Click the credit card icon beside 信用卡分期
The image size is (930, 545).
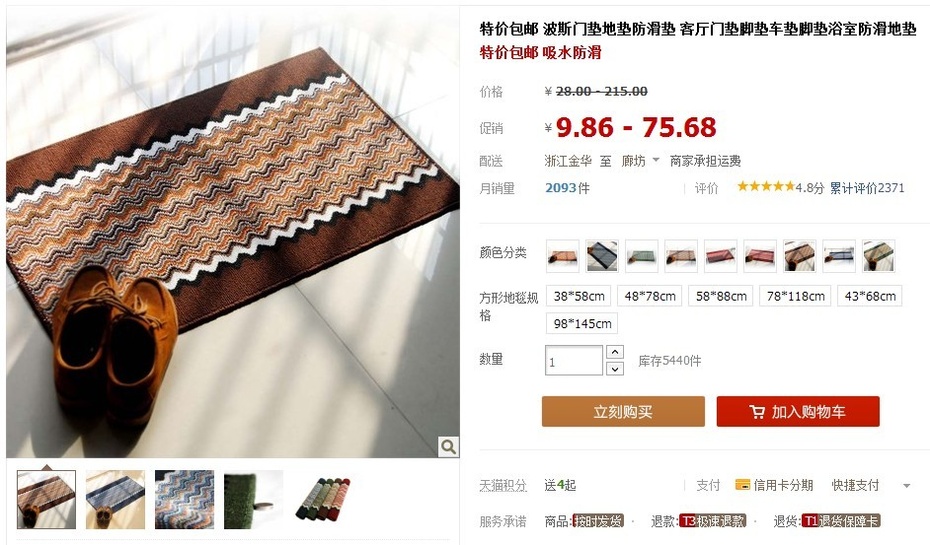pos(742,485)
